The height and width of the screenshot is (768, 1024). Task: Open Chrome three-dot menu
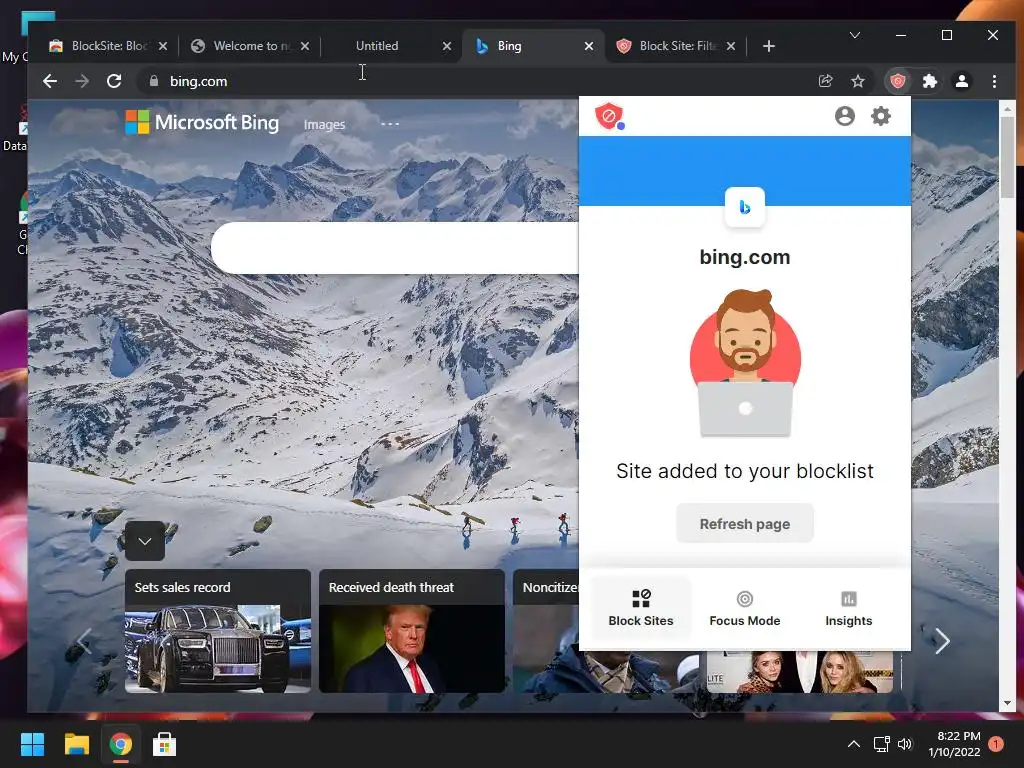pos(994,81)
